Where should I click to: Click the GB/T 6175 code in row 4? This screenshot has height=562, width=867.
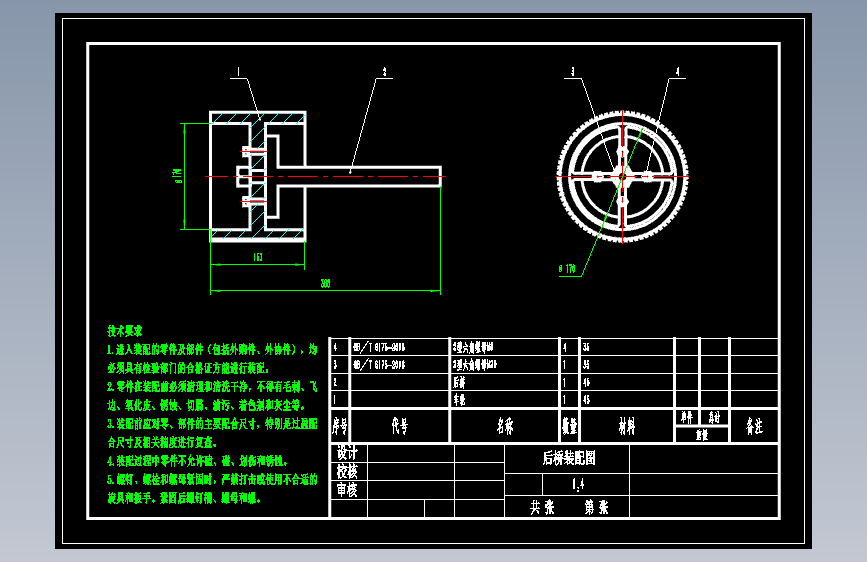click(379, 347)
